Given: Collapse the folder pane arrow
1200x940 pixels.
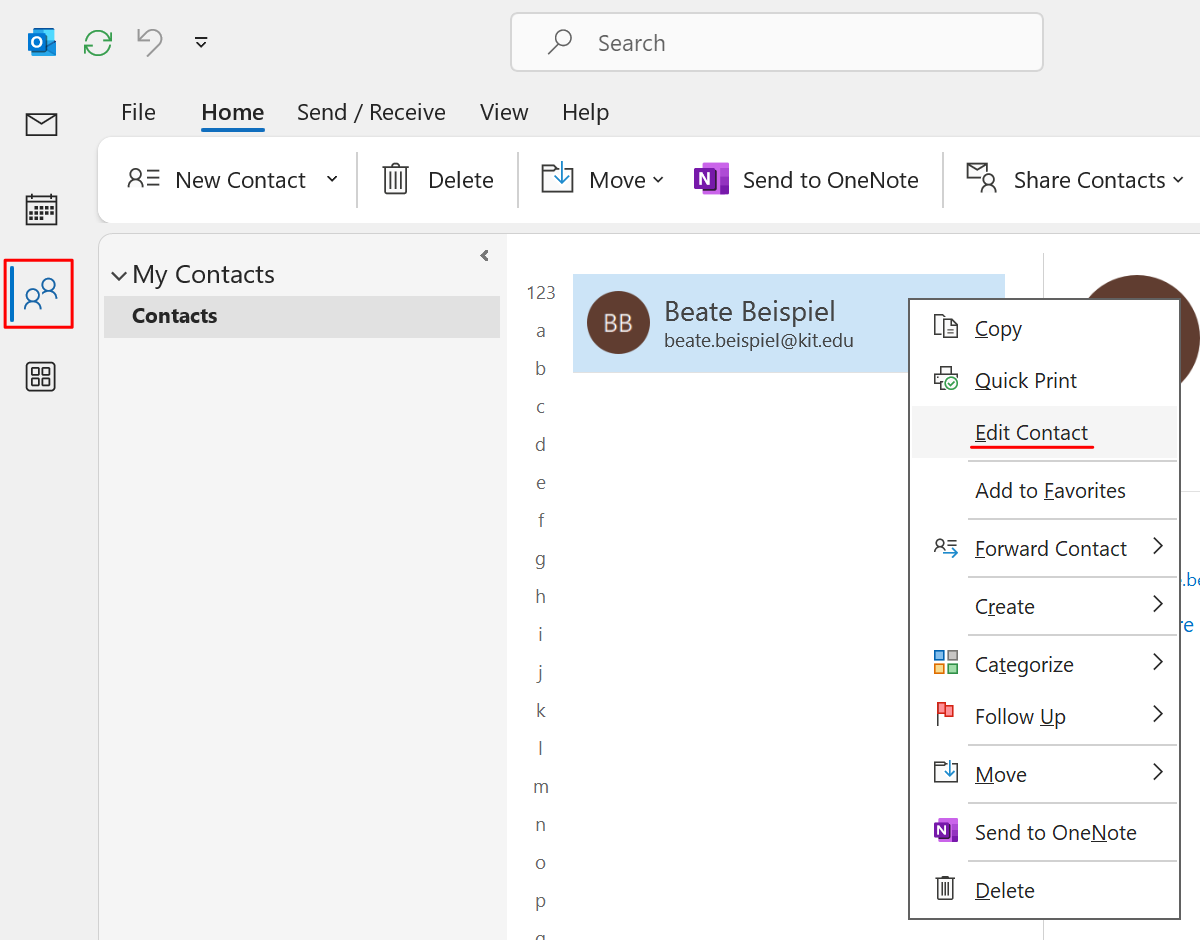Looking at the screenshot, I should click(484, 256).
